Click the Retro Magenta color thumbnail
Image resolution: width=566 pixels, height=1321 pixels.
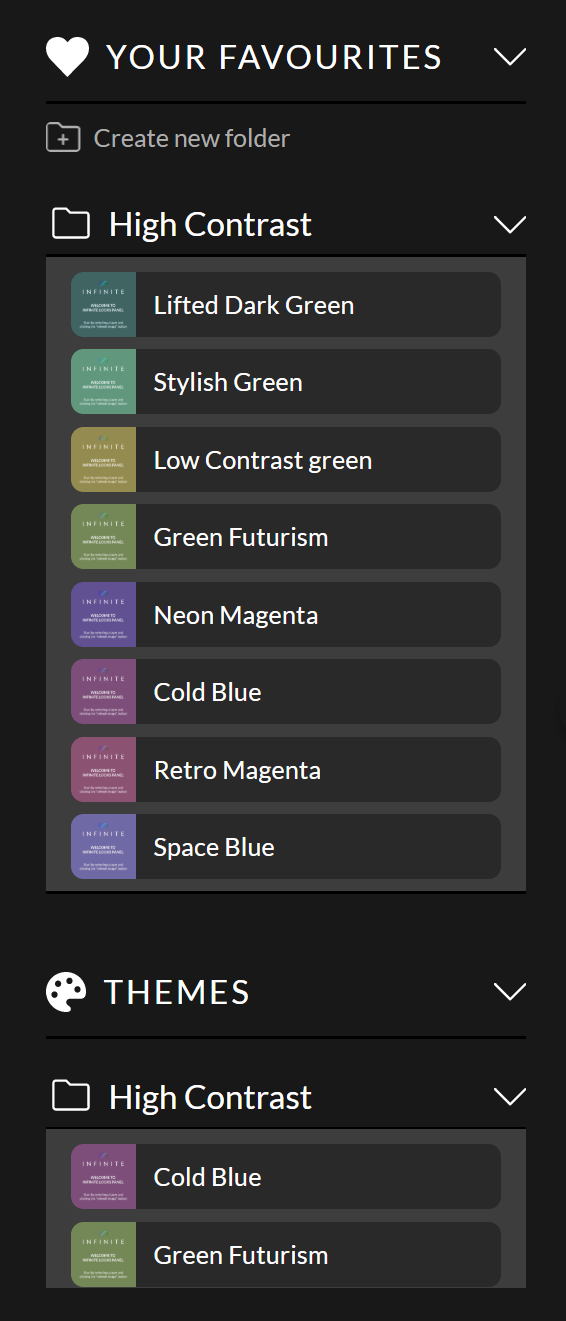click(x=104, y=770)
